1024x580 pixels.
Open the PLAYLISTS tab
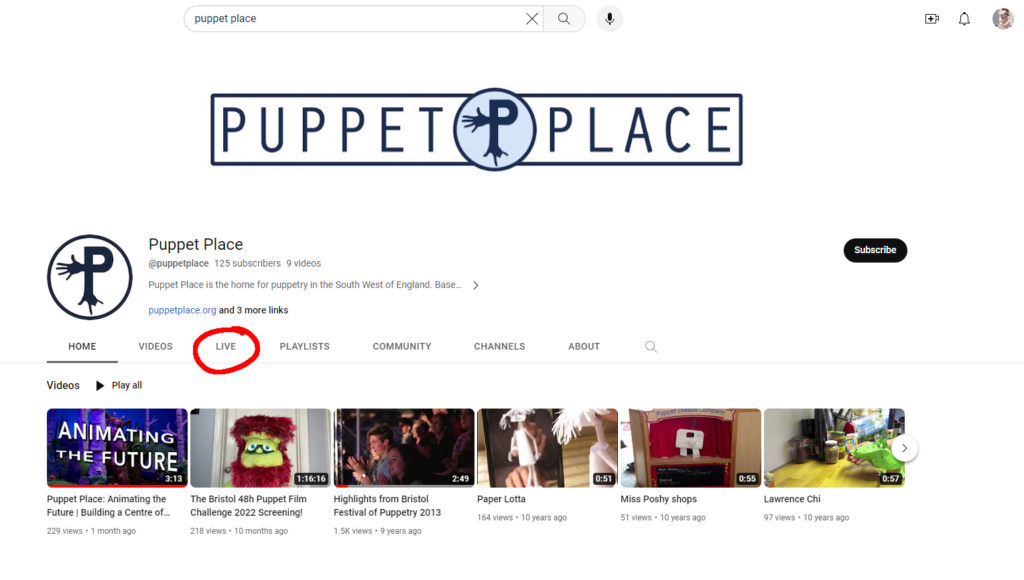tap(304, 347)
